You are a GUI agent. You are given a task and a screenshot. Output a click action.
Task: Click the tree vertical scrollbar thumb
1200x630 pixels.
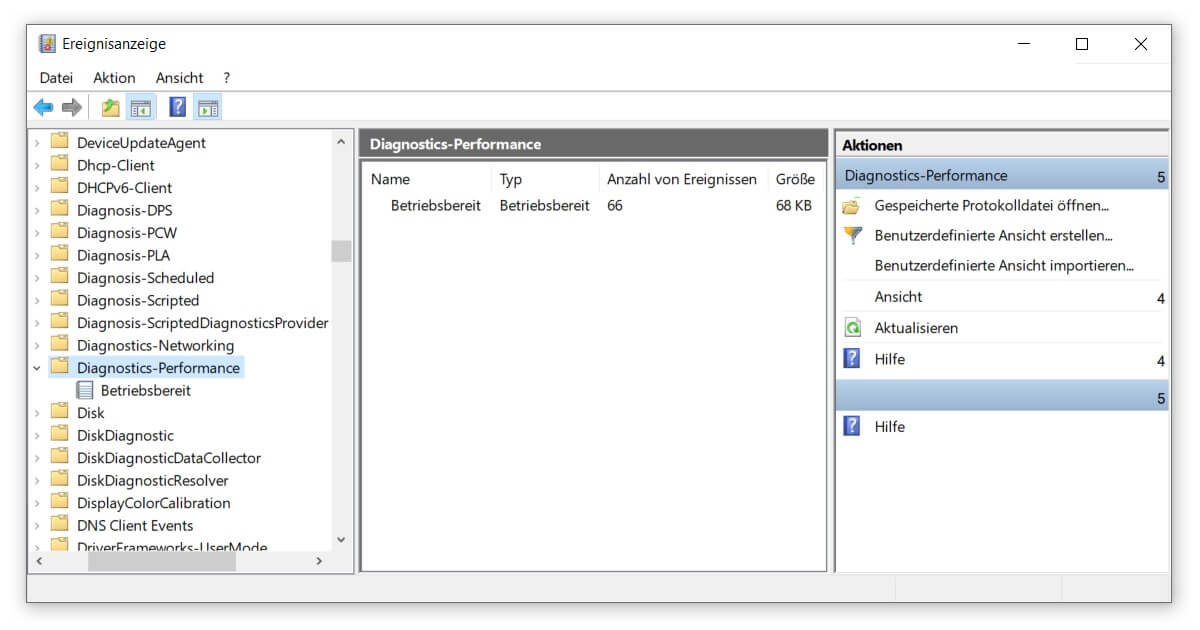(342, 250)
